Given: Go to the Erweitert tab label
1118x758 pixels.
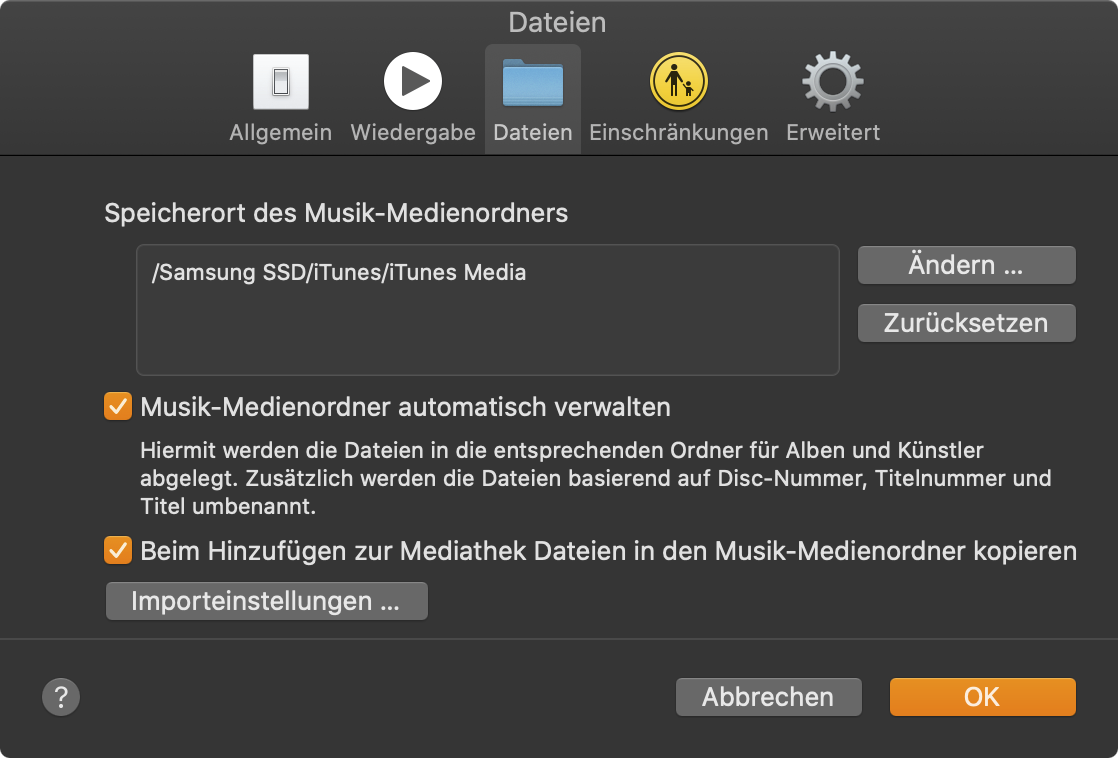Looking at the screenshot, I should coord(832,133).
